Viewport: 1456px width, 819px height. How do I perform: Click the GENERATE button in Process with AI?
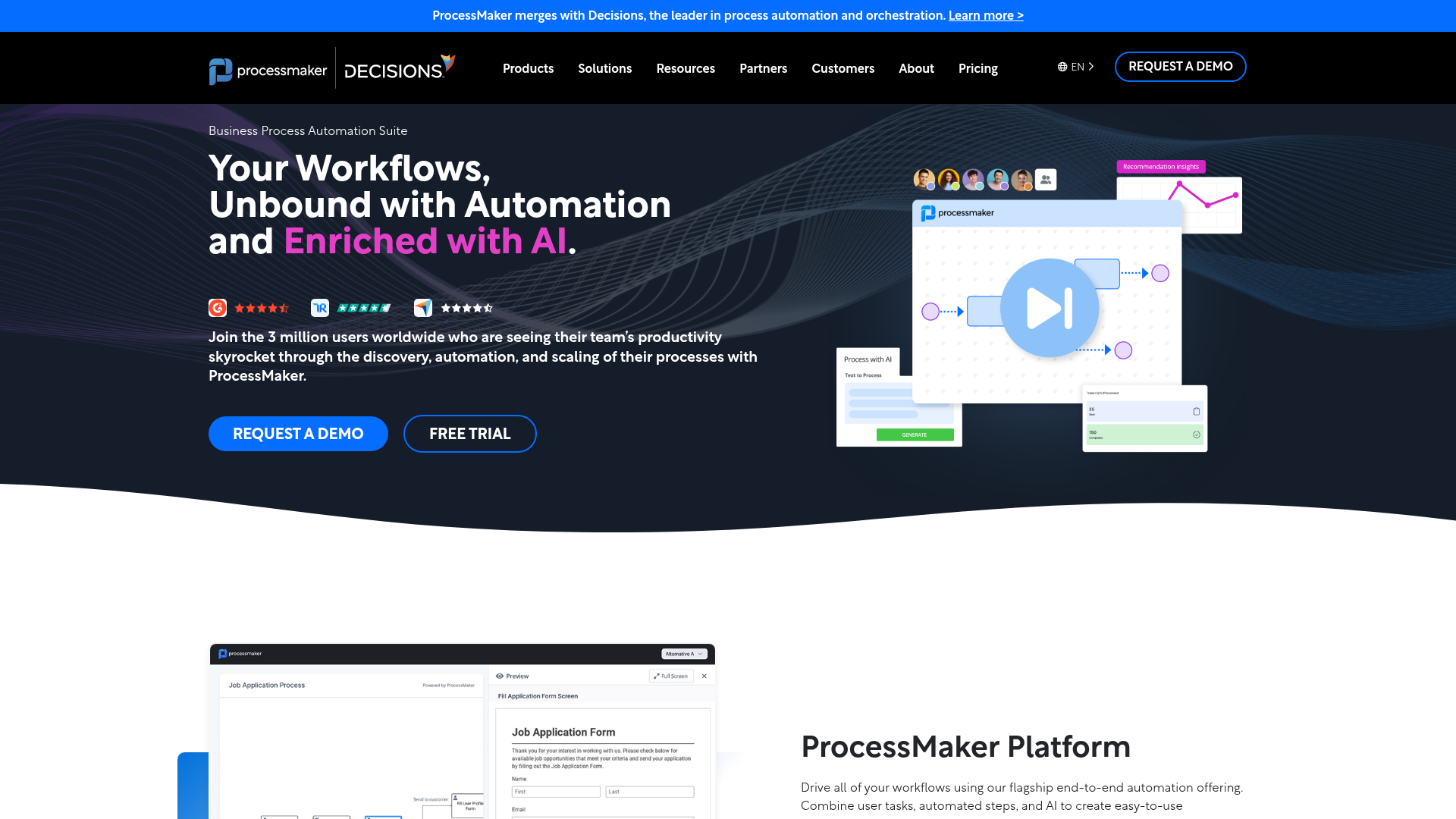[914, 435]
